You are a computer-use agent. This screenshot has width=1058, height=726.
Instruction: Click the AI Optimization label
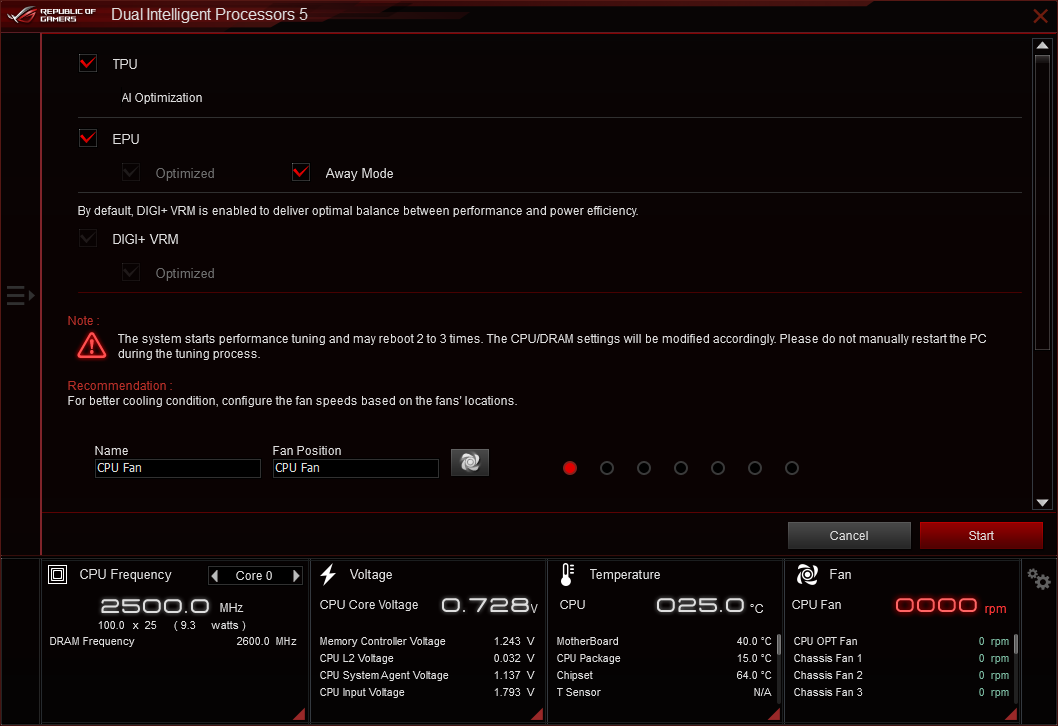pyautogui.click(x=162, y=98)
